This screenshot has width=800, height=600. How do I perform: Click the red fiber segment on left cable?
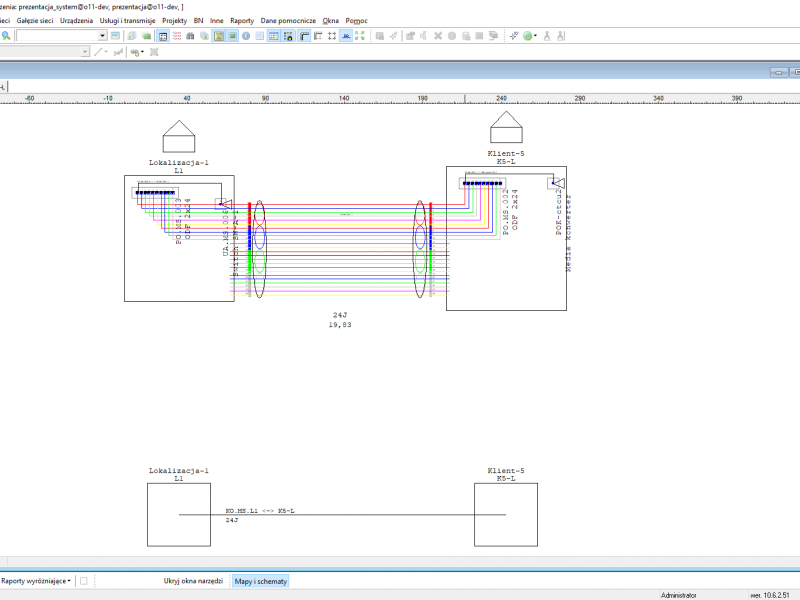(x=249, y=213)
